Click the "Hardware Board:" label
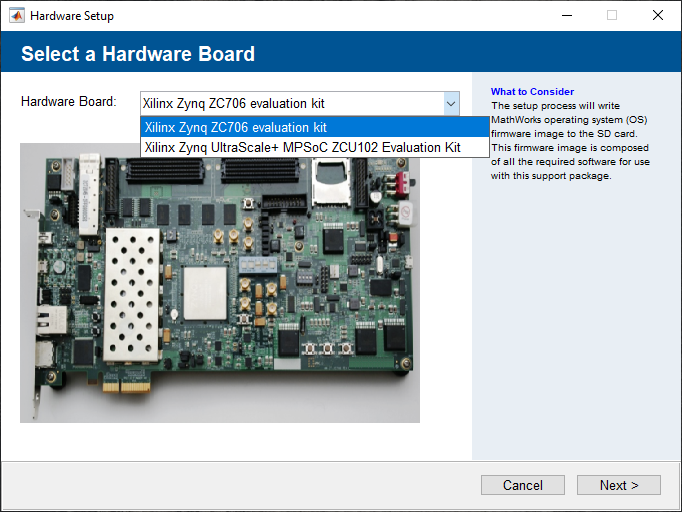The height and width of the screenshot is (512, 682). click(69, 102)
